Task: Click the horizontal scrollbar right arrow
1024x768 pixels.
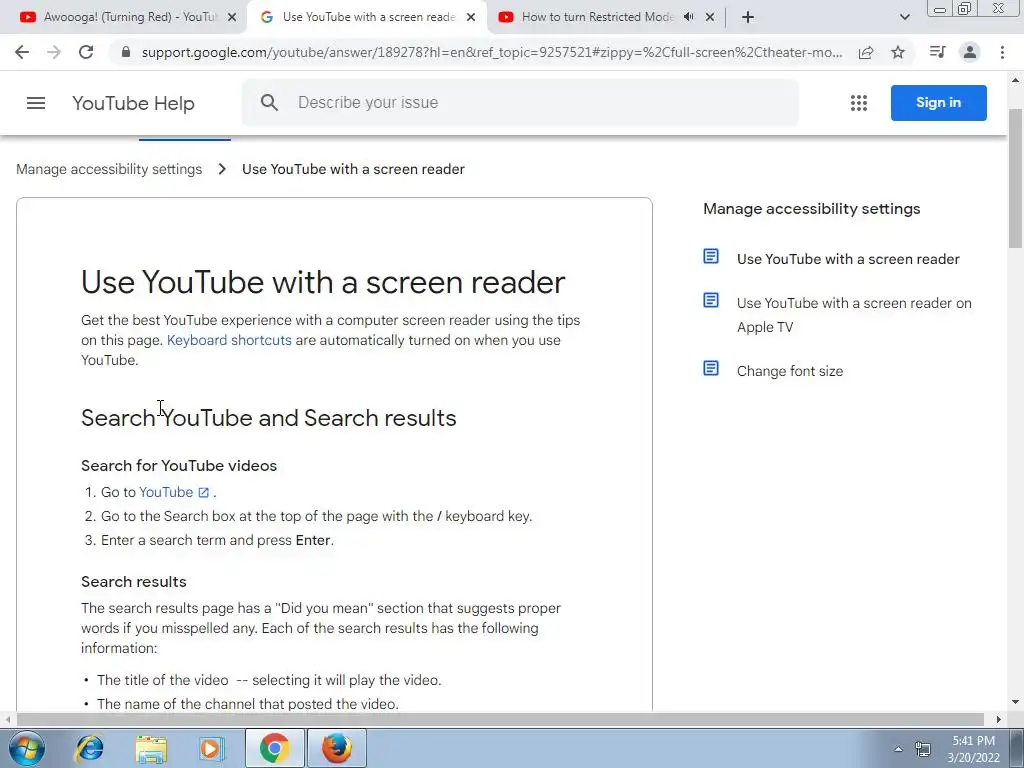Action: point(999,719)
